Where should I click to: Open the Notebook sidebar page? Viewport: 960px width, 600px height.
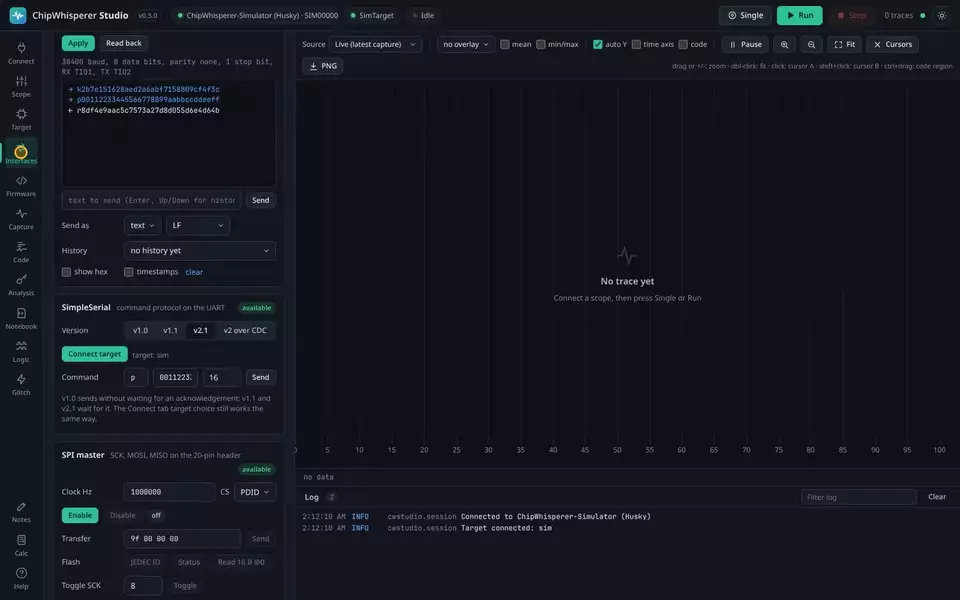21,318
